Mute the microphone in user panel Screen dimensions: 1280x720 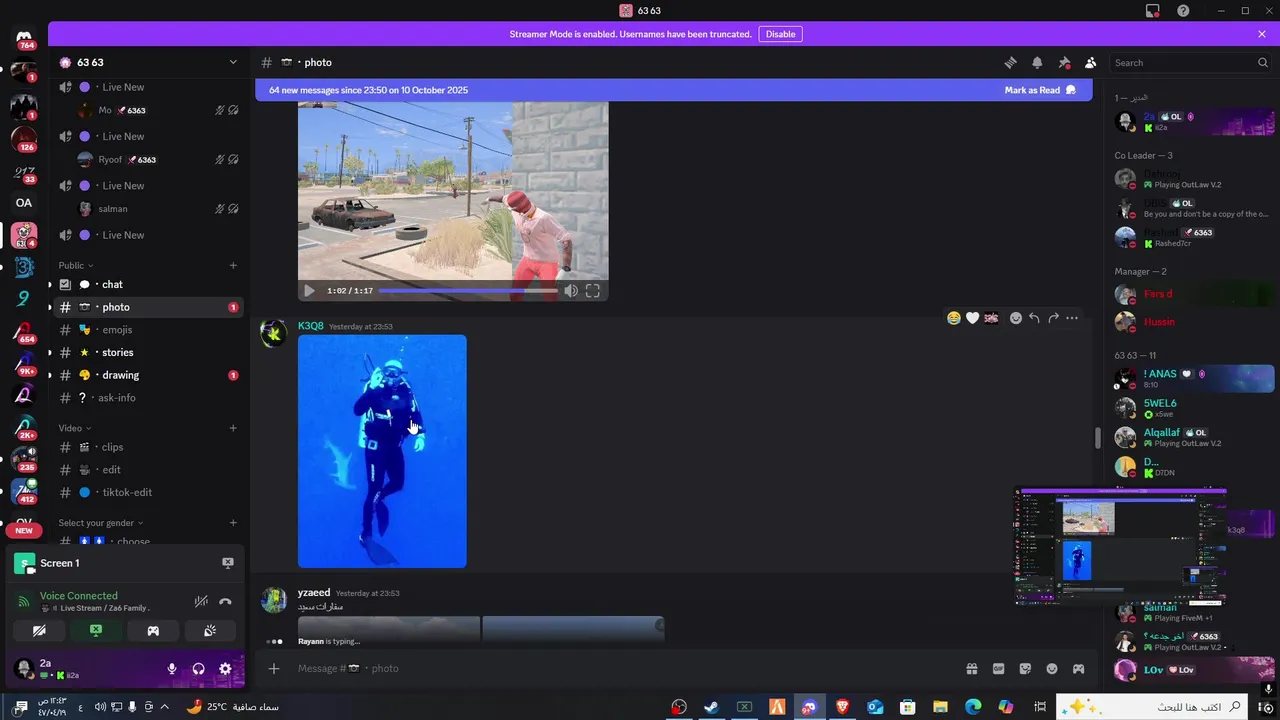(172, 668)
